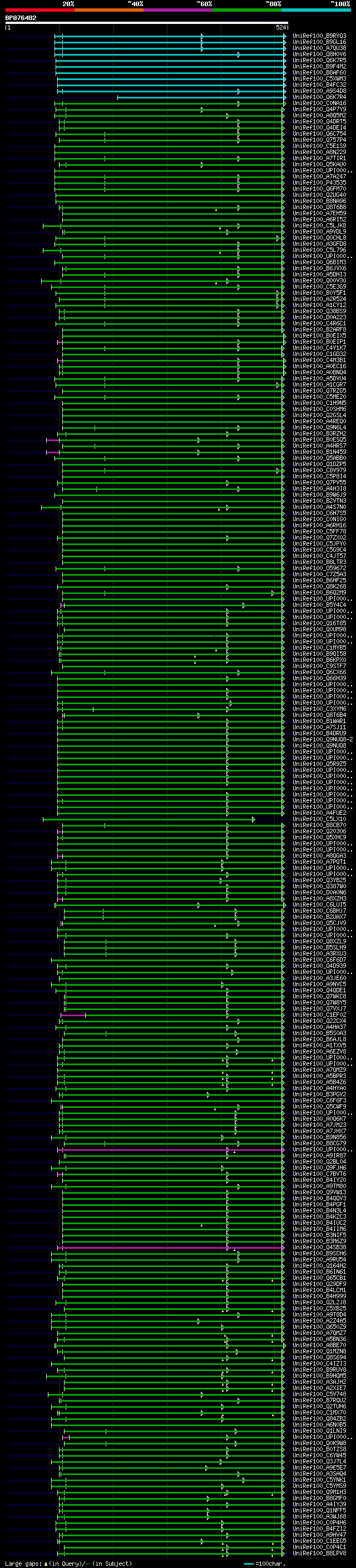Open hit UniRef100_Q8H0V6

319,54
